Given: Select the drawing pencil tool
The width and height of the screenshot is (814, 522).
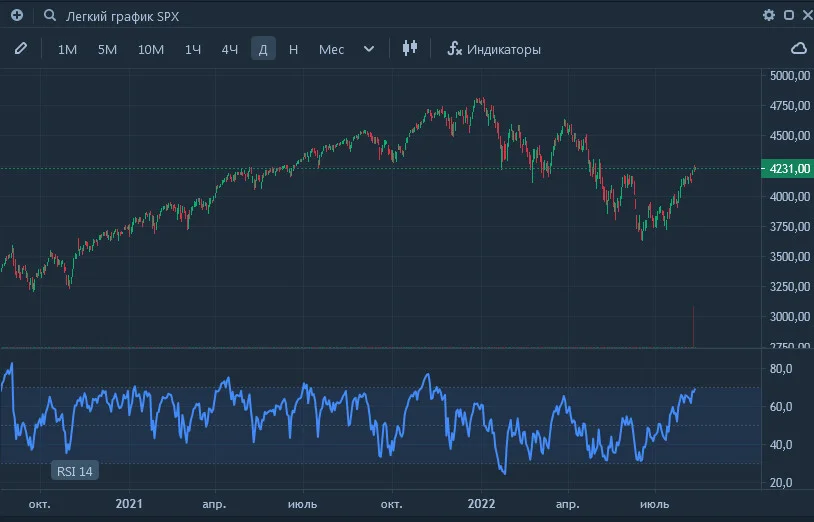Looking at the screenshot, I should [21, 49].
